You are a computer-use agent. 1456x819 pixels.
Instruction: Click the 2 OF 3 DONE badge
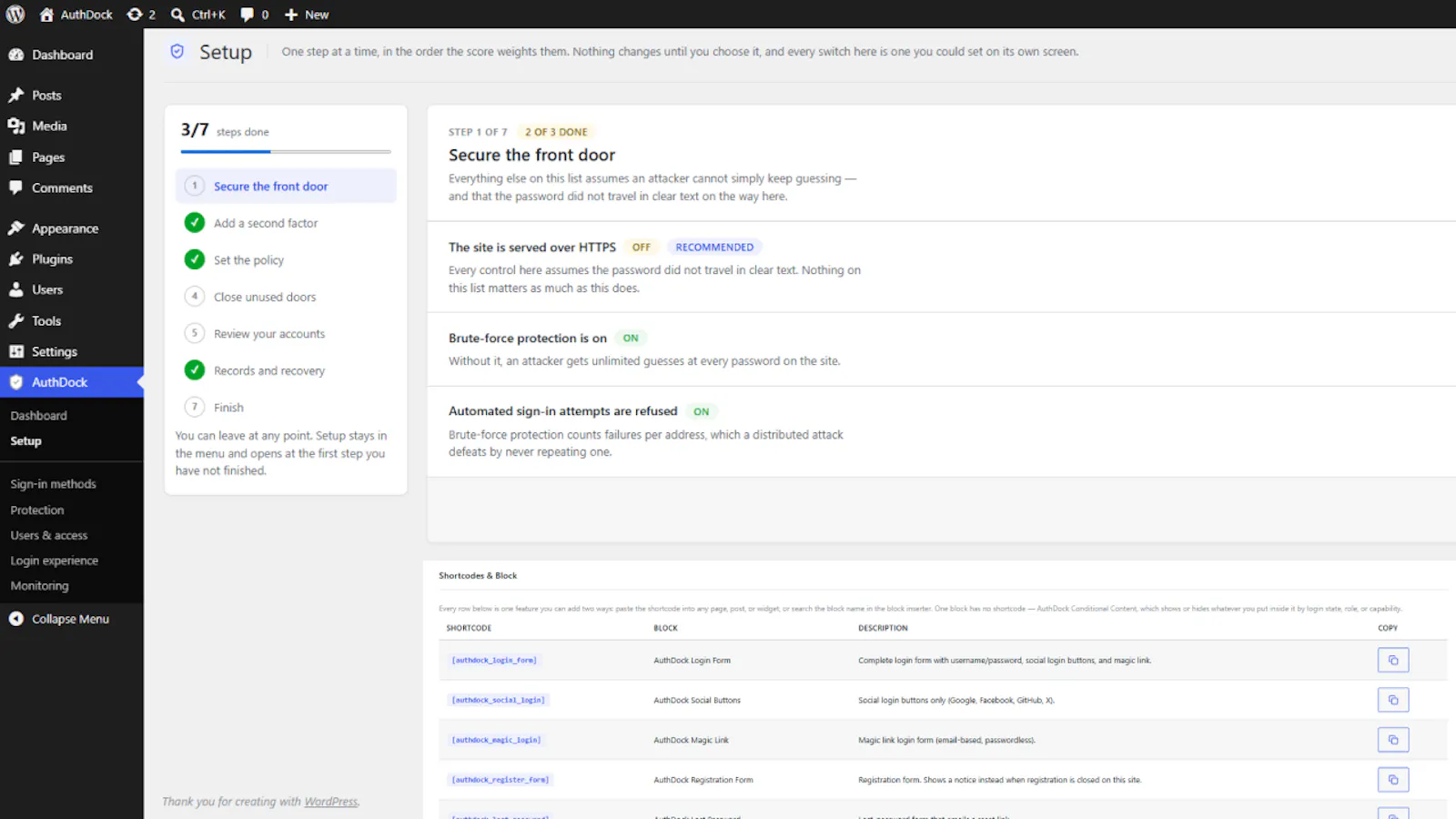[556, 132]
